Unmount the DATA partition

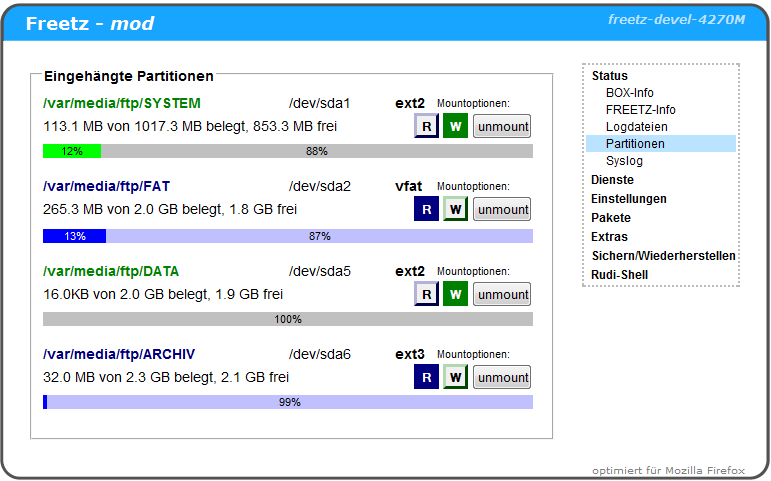click(502, 294)
